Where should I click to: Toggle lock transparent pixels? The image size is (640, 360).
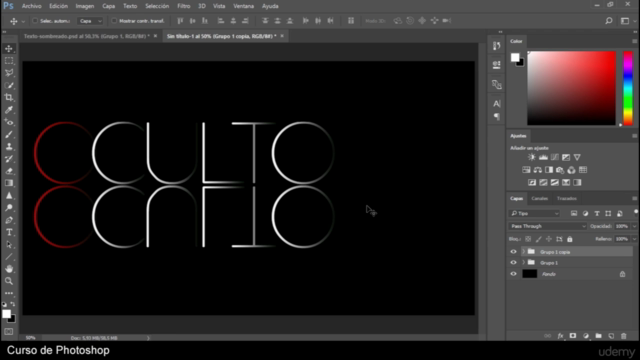528,239
